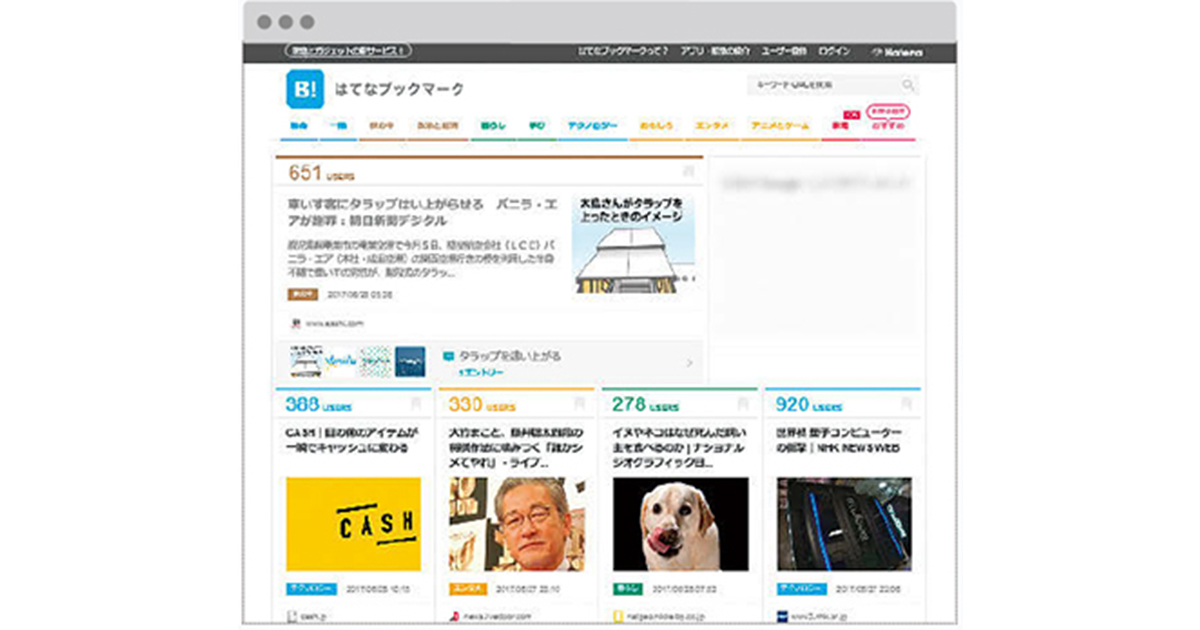Click the chat icon beside タラップを這い上がる
This screenshot has height=630, width=1200.
448,355
